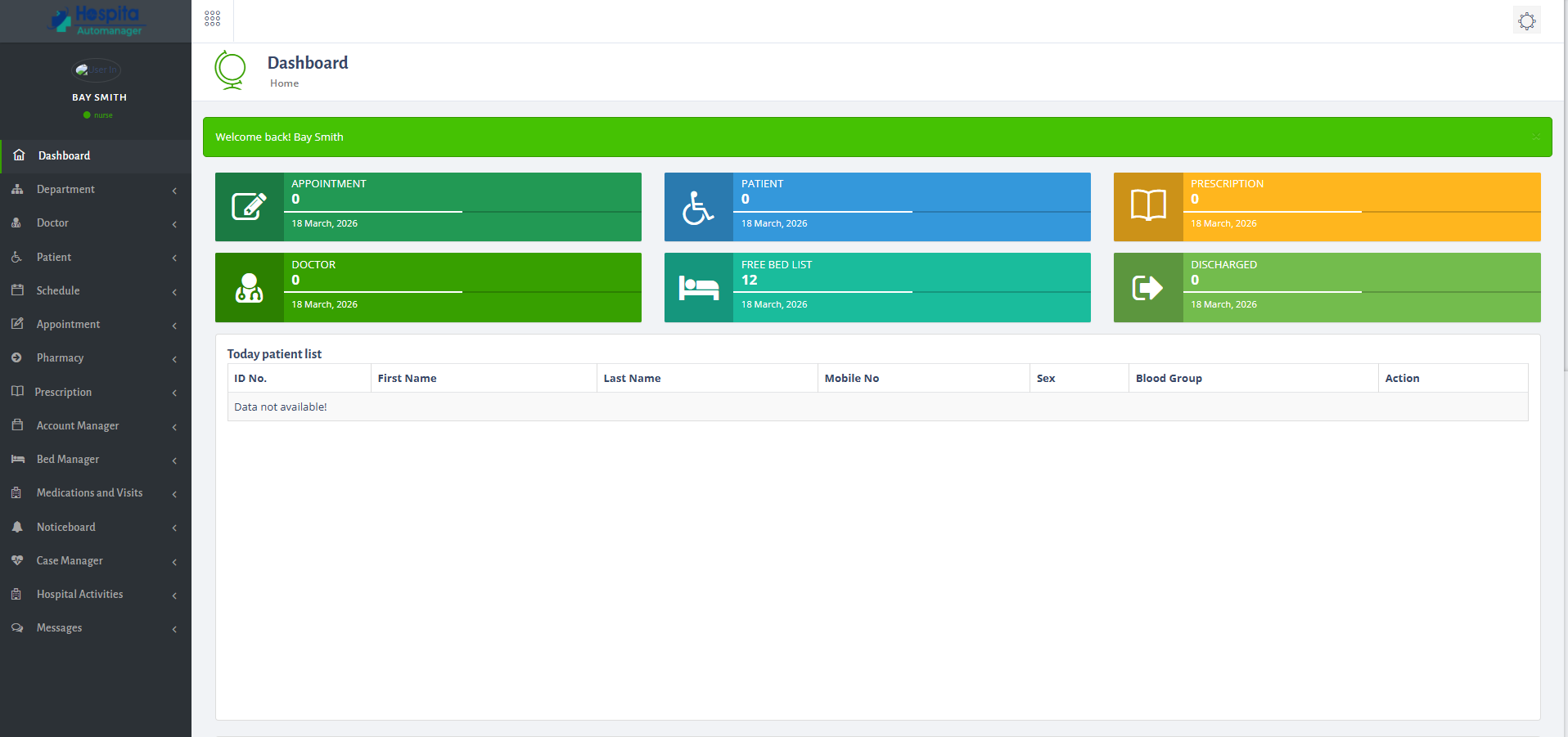1568x737 pixels.
Task: Dismiss the Welcome back banner
Action: point(1537,137)
